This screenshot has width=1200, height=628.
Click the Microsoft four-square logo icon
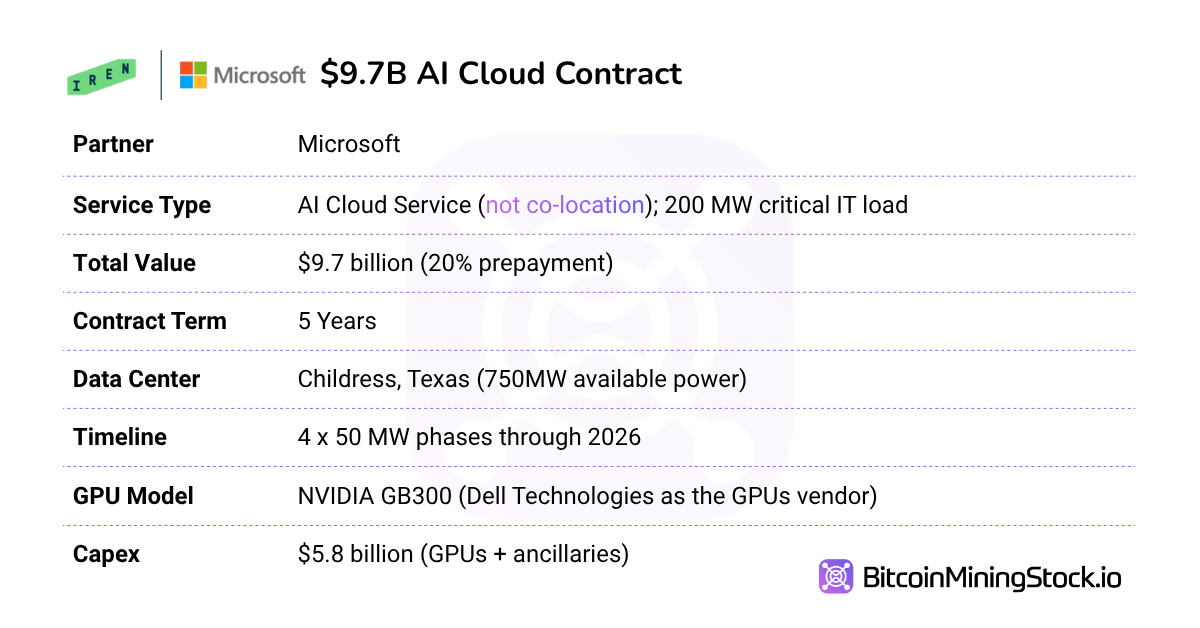tap(193, 75)
